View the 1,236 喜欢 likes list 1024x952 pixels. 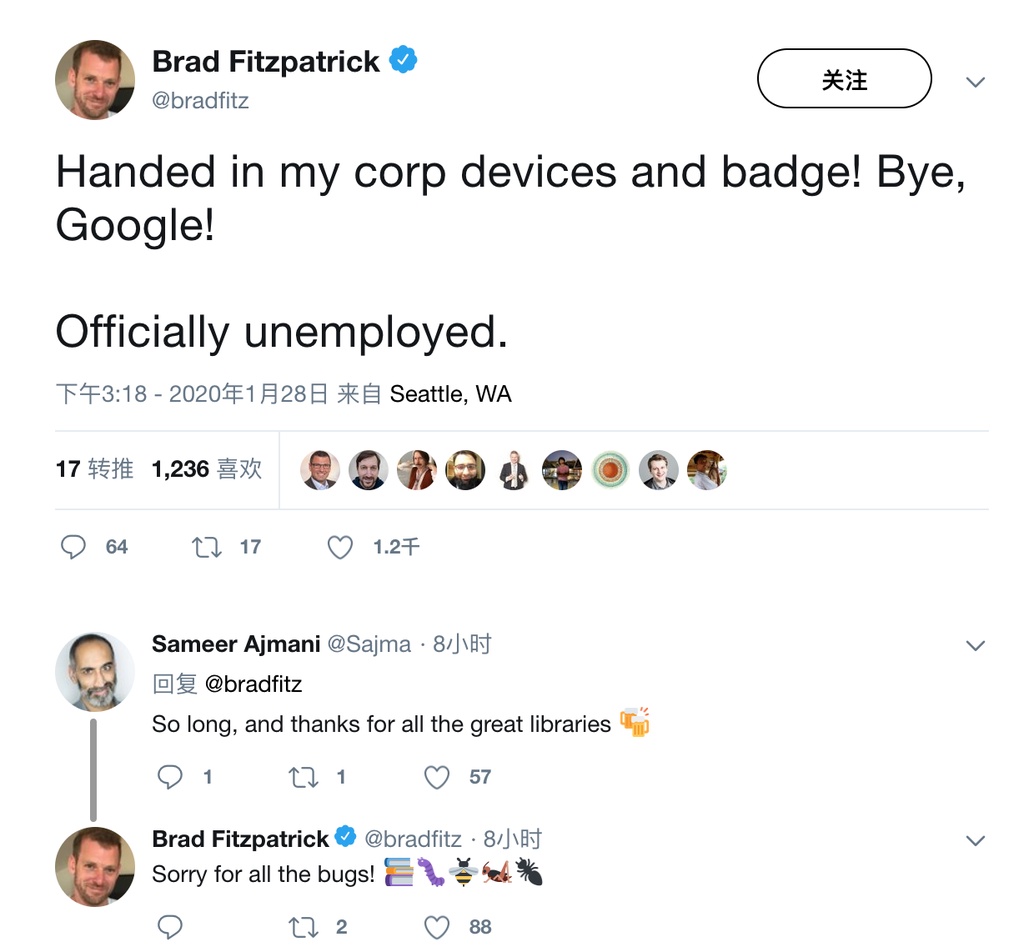(x=207, y=469)
